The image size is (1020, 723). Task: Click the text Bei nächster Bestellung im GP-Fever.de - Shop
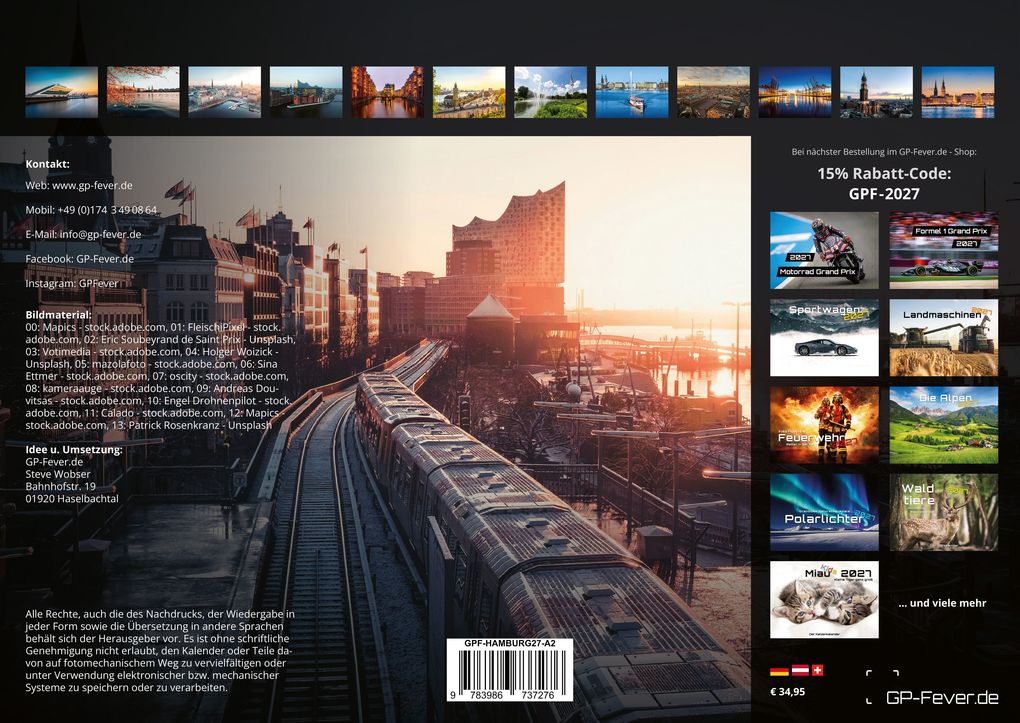point(884,152)
